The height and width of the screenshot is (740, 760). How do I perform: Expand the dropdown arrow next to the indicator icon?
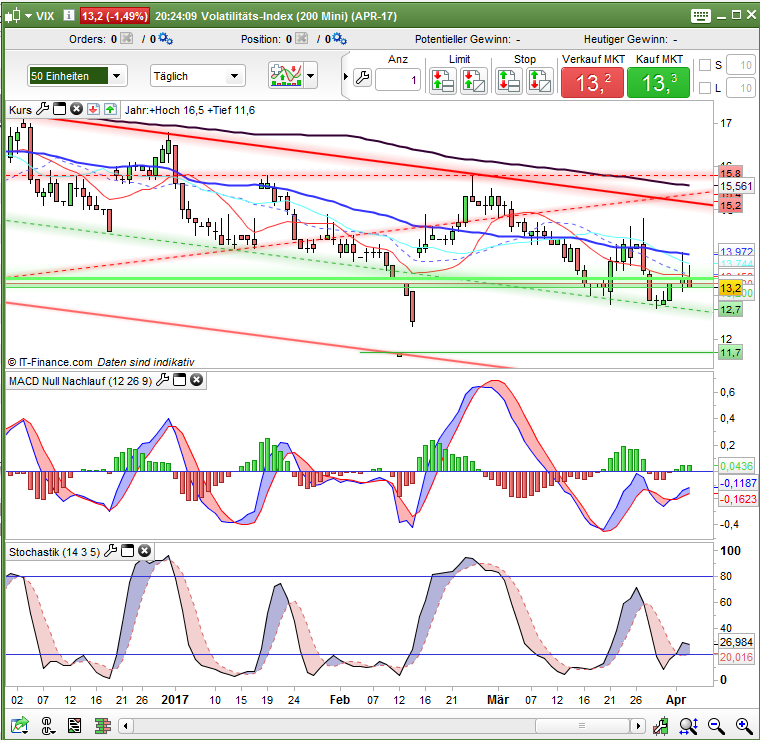pyautogui.click(x=311, y=76)
